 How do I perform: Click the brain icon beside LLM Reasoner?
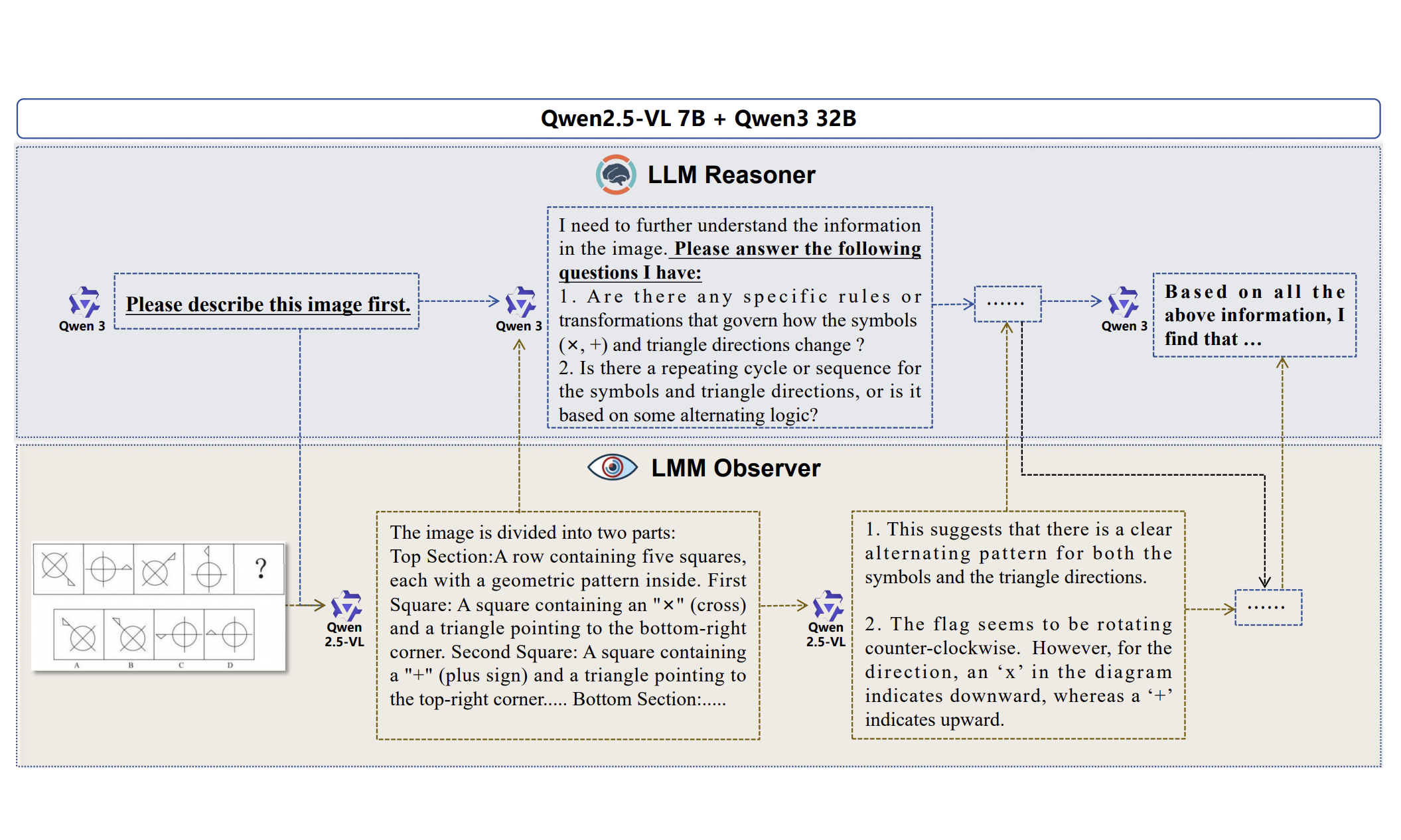[615, 175]
